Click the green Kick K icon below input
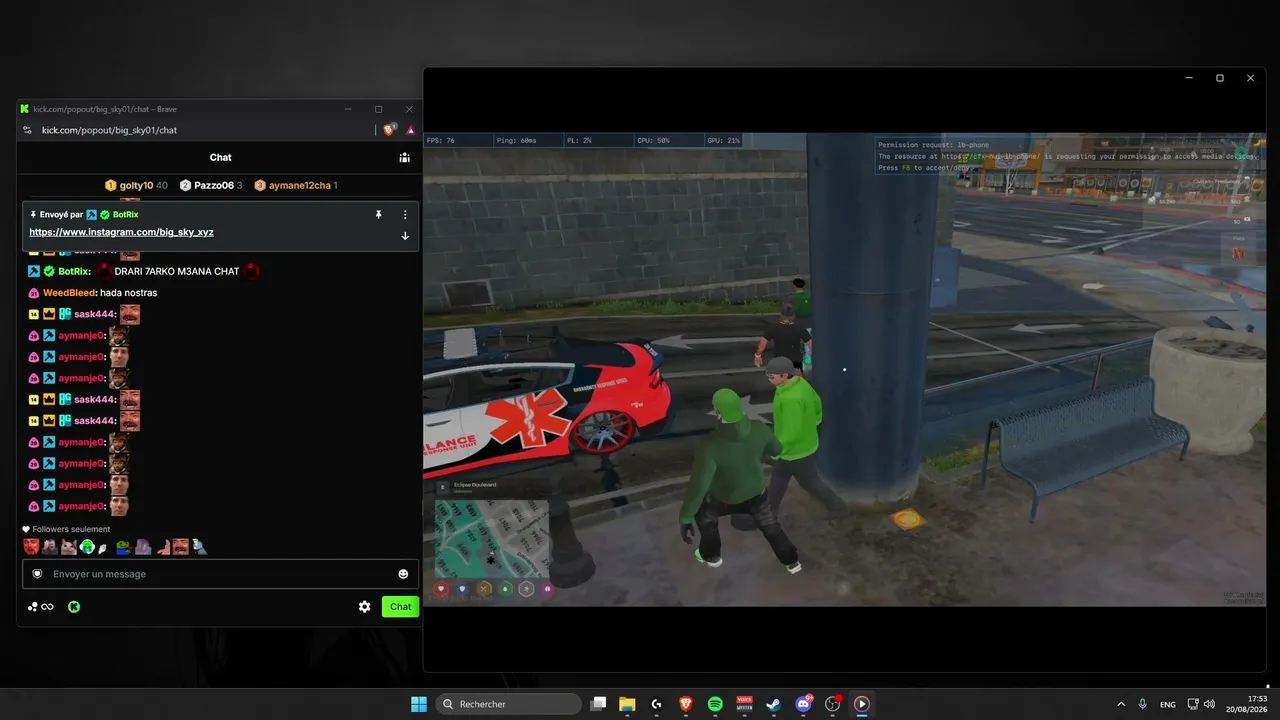 (x=73, y=607)
